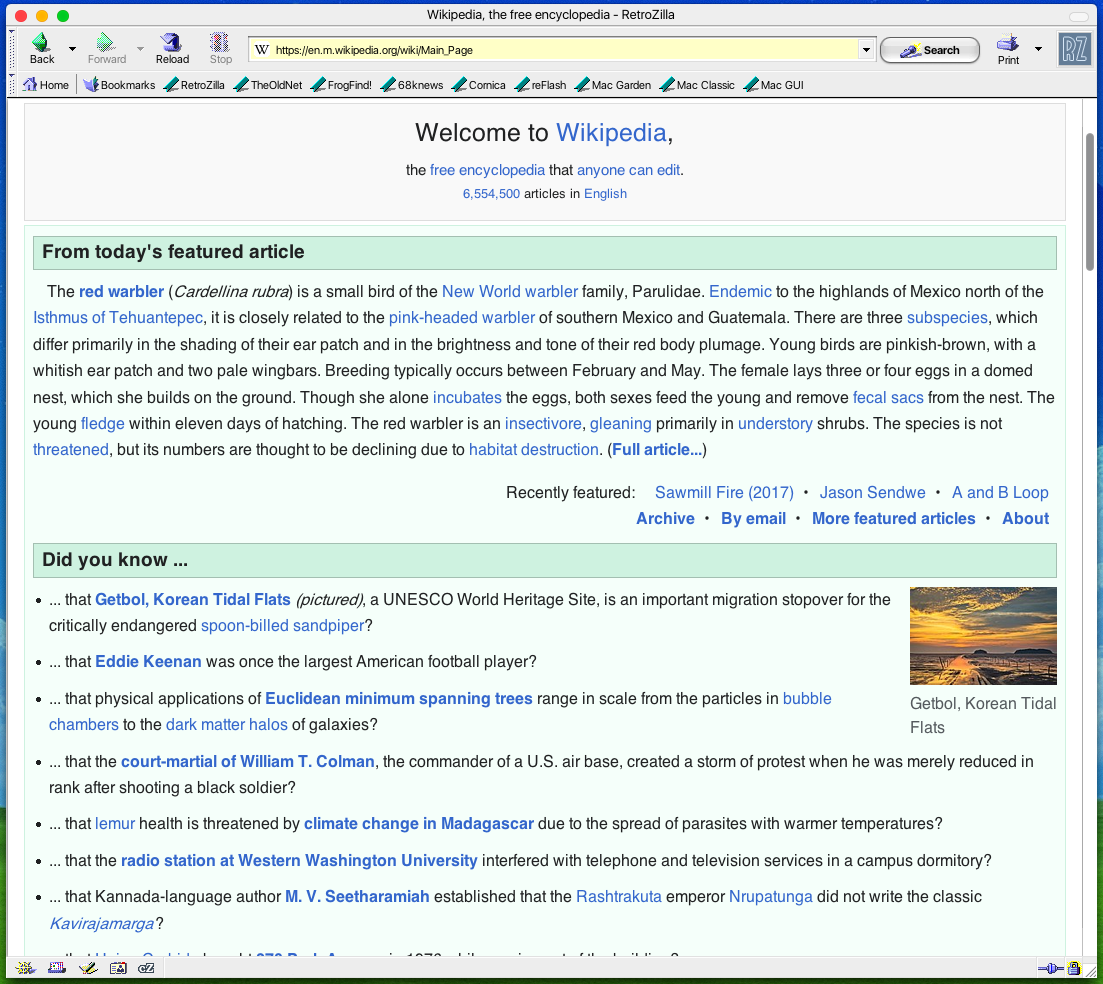Open the 'habitat destruction' link
The image size is (1103, 984).
coord(533,449)
